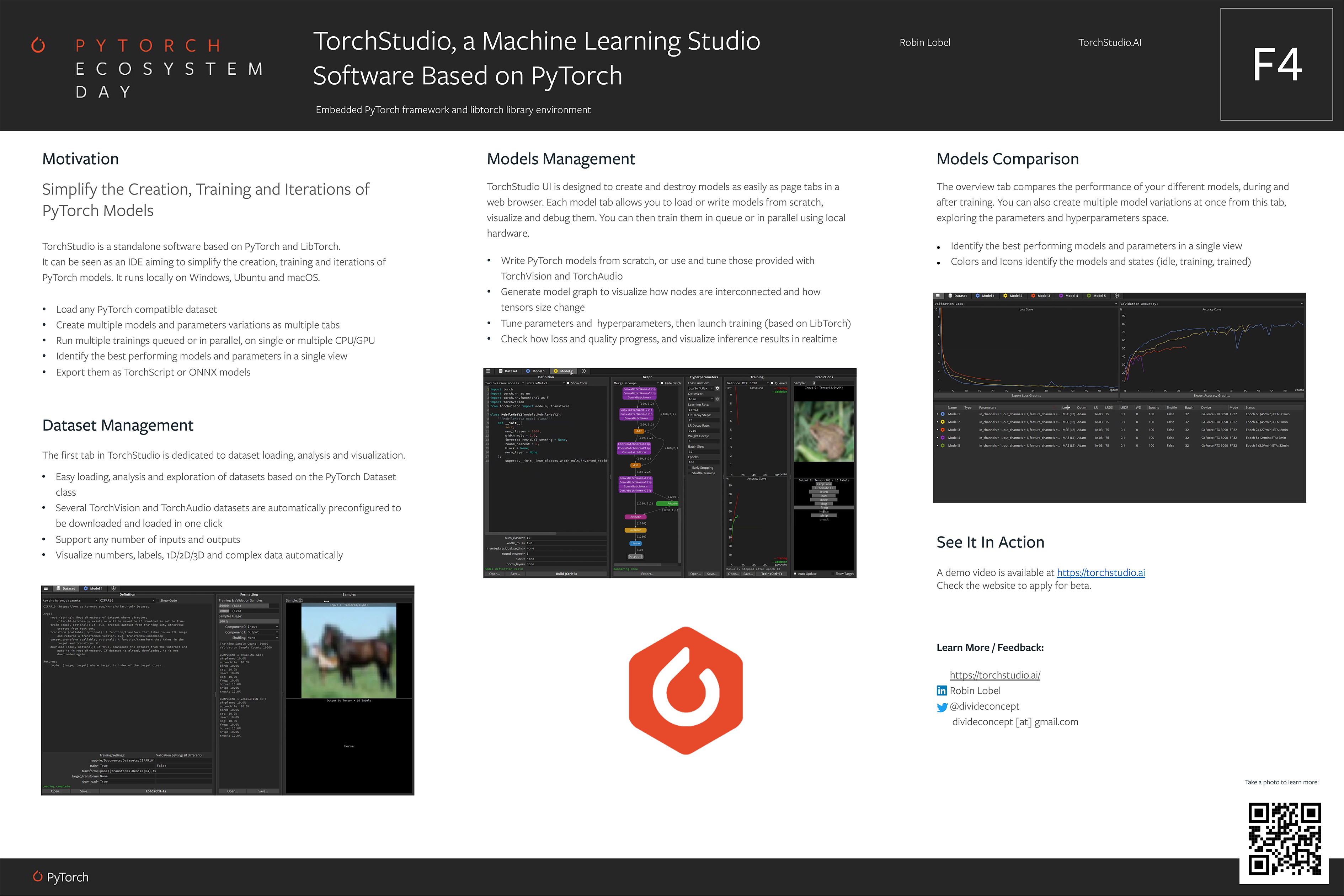Click the Twitter bird icon beside @divideconcept
The image size is (1344, 896).
coord(942,708)
